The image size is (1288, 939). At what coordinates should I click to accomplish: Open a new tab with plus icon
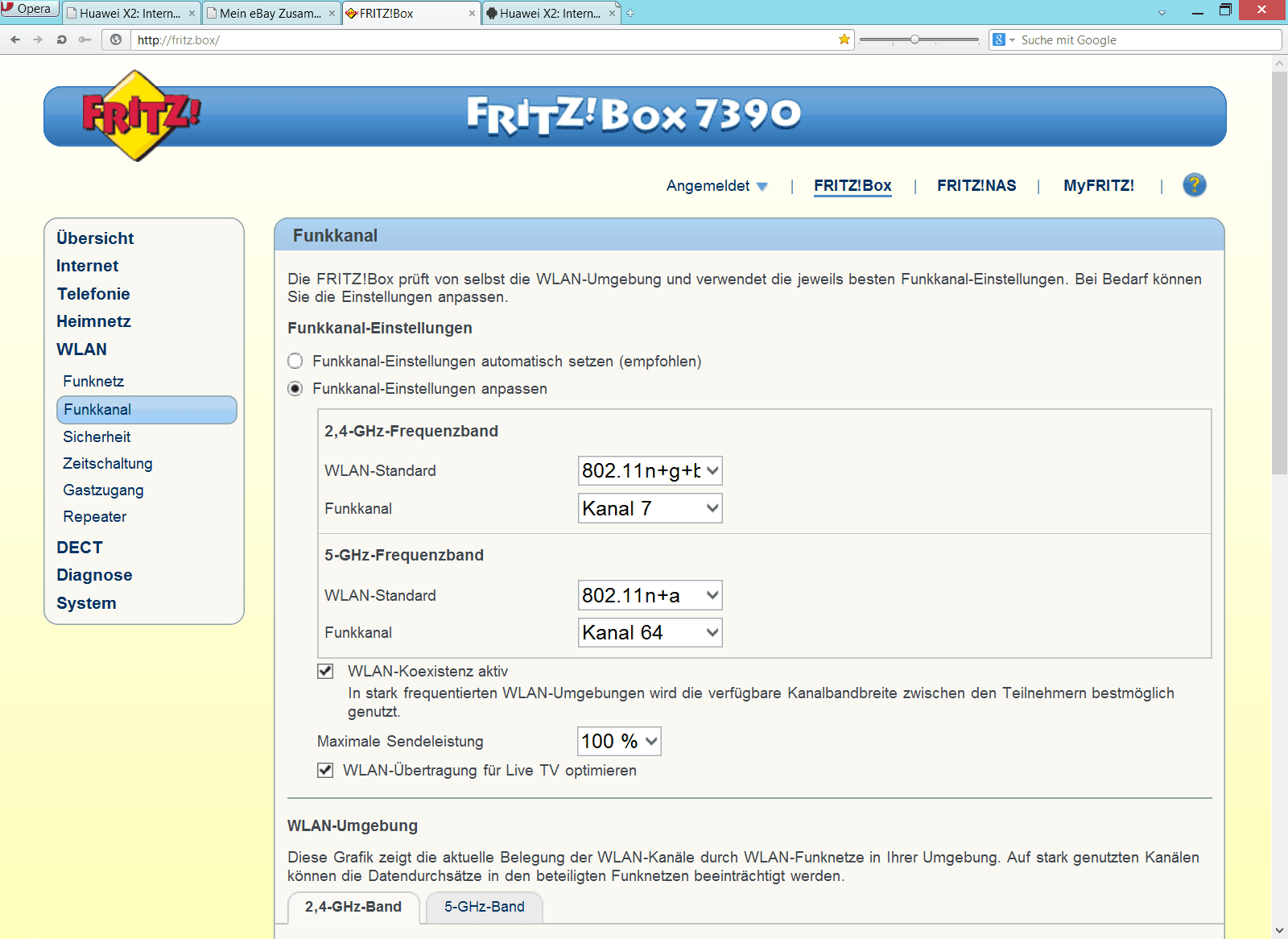[630, 13]
